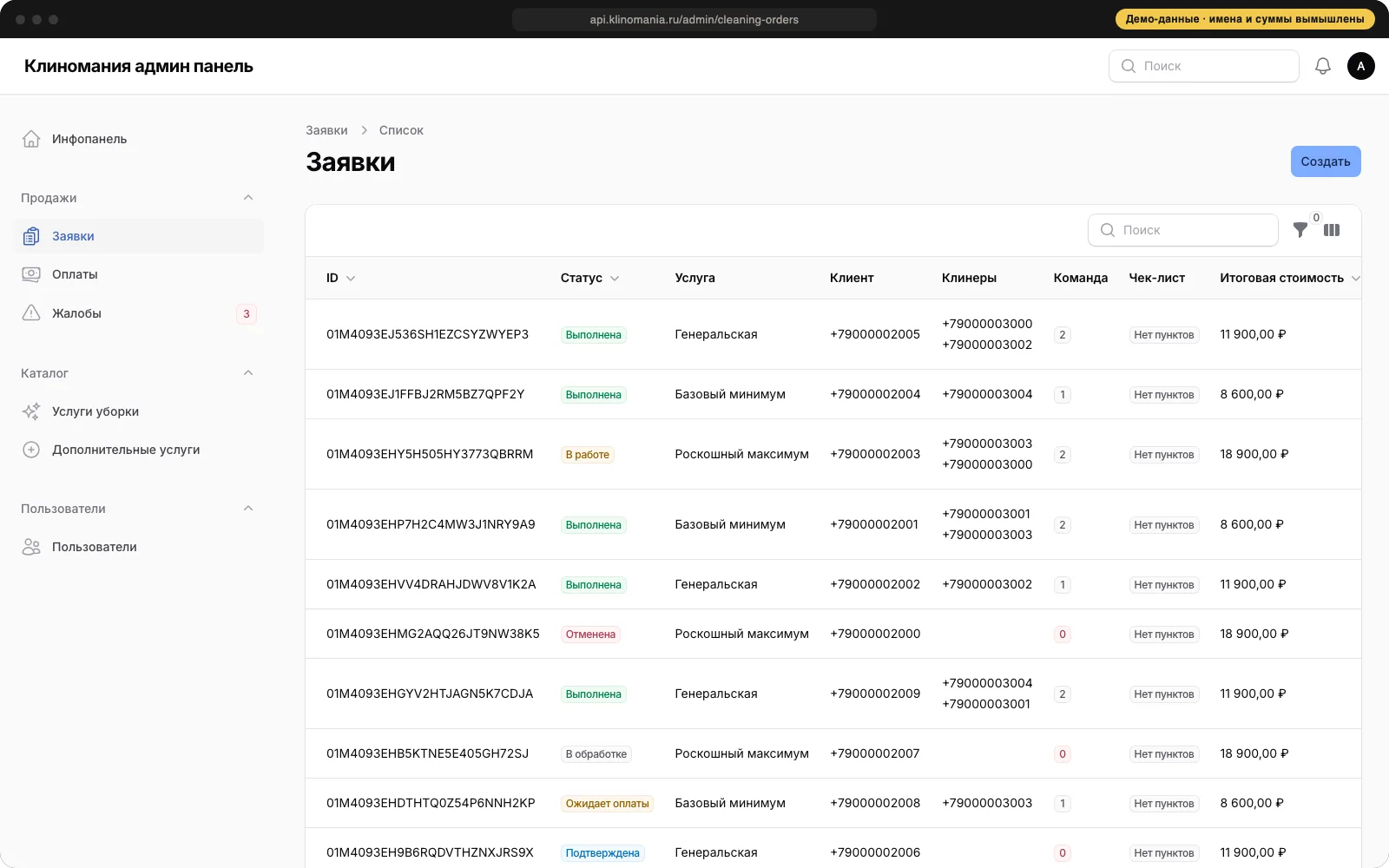
Task: Sort by Итоговая стоимость column
Action: point(1289,278)
